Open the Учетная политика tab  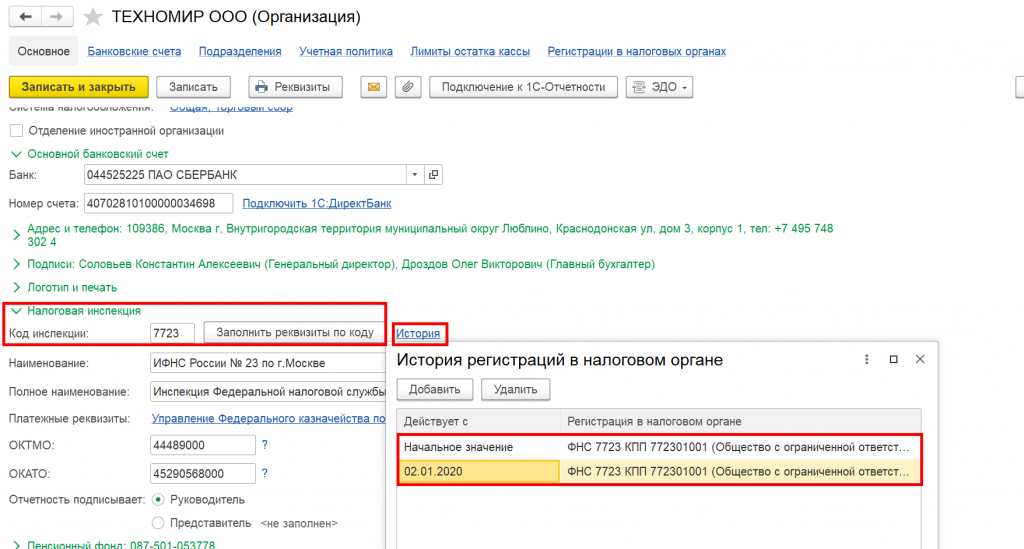(x=346, y=52)
